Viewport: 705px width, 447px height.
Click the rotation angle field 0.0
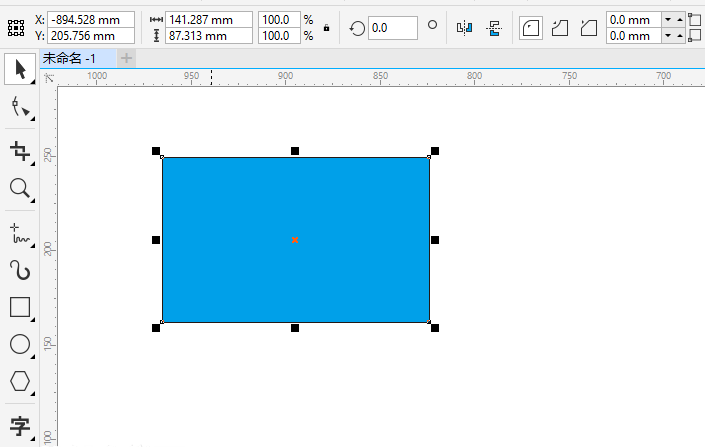(393, 28)
